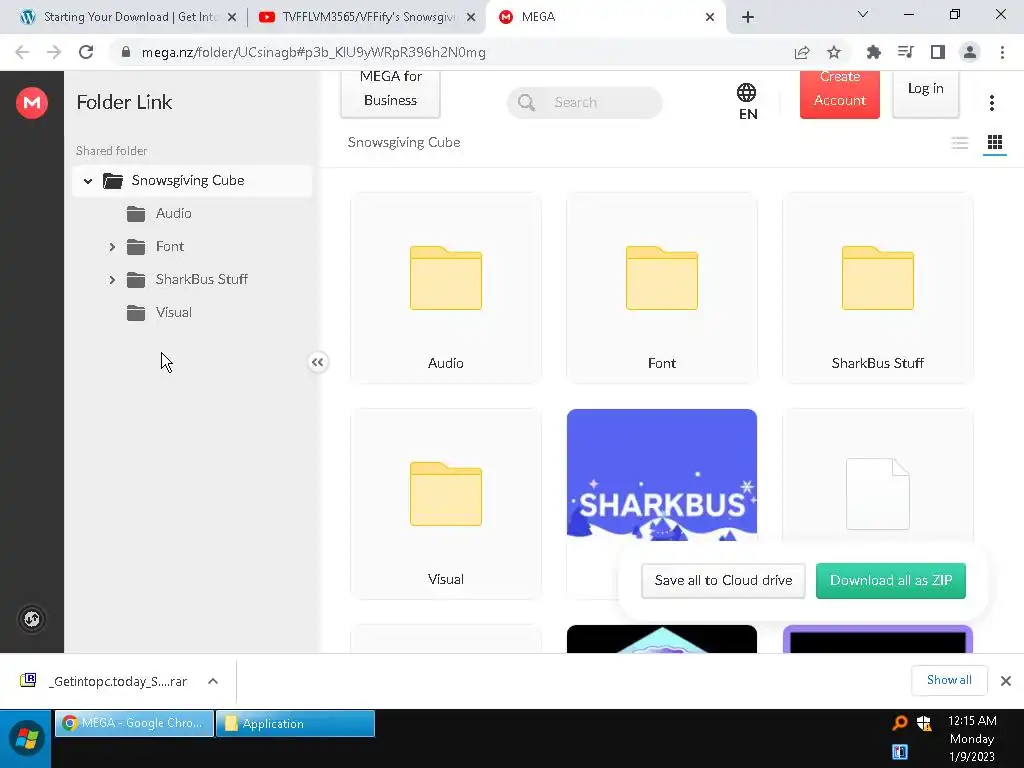The height and width of the screenshot is (768, 1024).
Task: Select Audio in the folder tree
Action: click(x=174, y=214)
